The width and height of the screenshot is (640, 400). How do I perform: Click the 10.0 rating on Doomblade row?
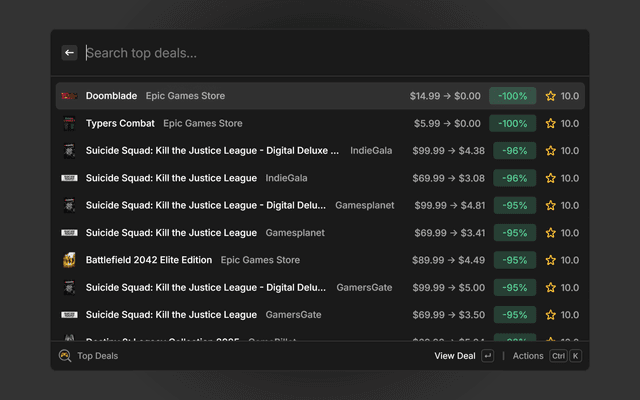click(x=570, y=96)
